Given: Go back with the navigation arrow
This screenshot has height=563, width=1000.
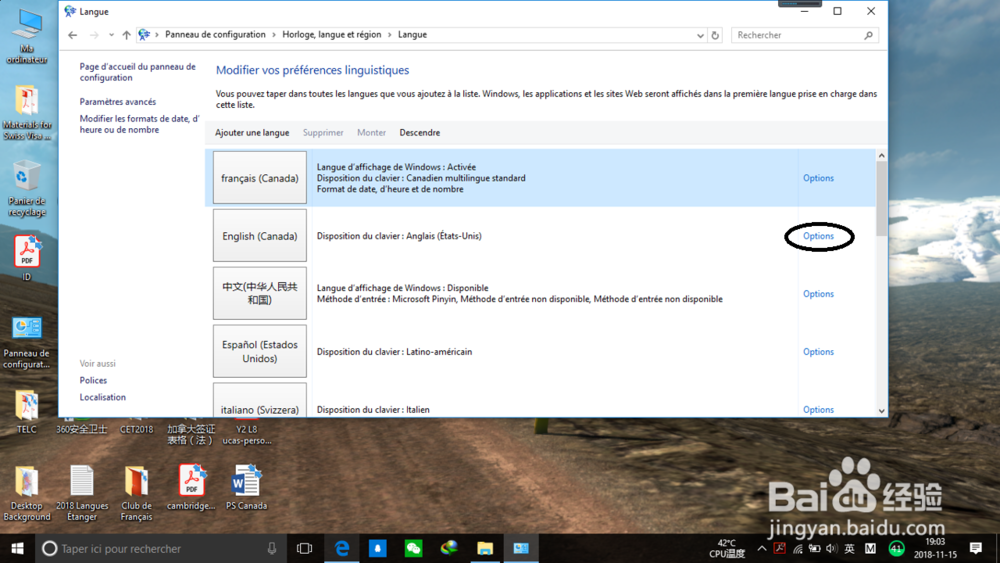Looking at the screenshot, I should pos(73,35).
